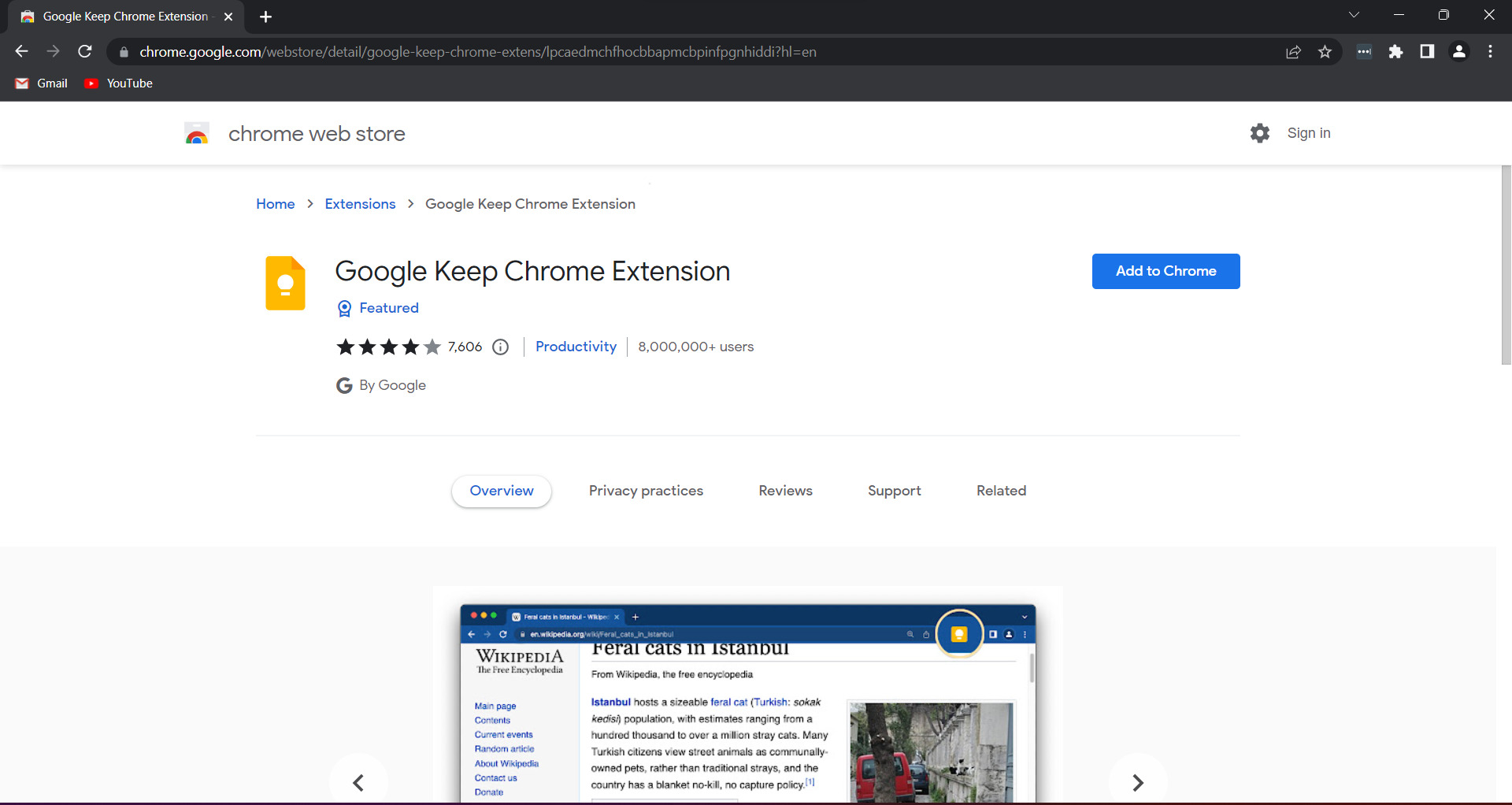Switch to the Reviews tab

785,490
